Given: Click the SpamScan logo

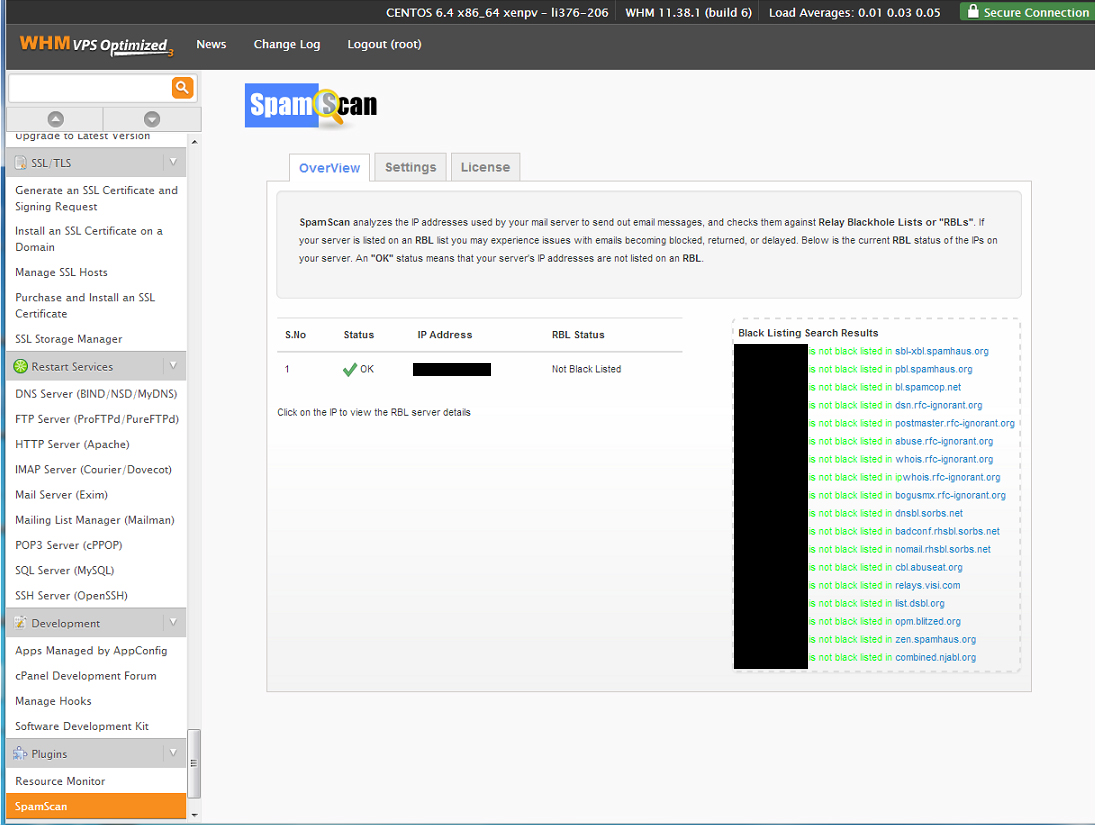Looking at the screenshot, I should (311, 106).
